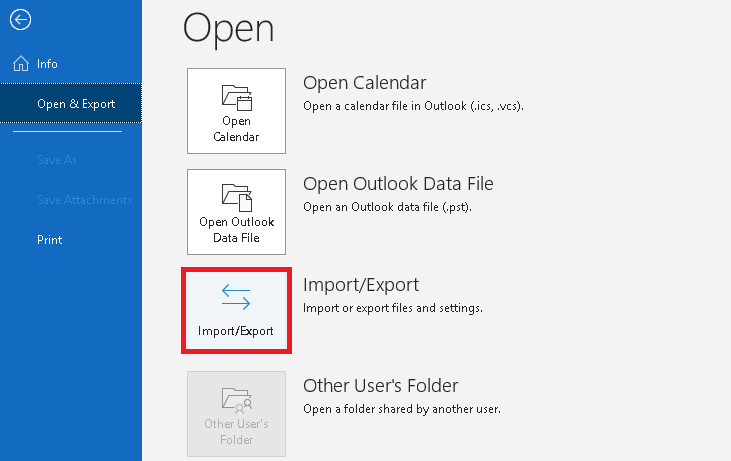This screenshot has width=731, height=461.
Task: Click the Open Outlook Data File tile
Action: 236,212
